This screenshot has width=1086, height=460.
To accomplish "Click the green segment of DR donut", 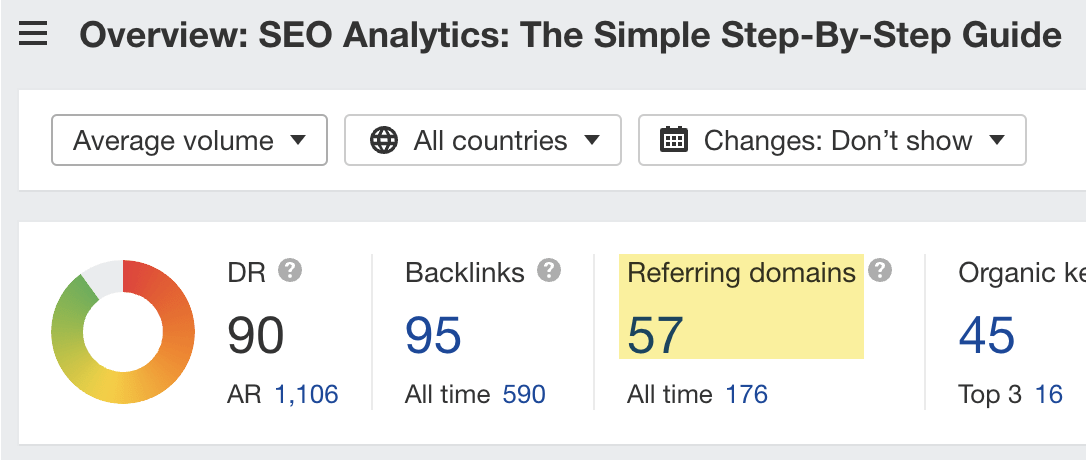I will (x=68, y=313).
